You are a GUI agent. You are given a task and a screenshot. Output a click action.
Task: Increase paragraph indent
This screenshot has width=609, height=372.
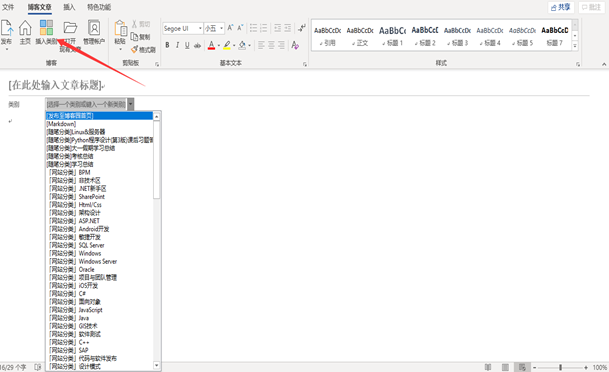287,28
